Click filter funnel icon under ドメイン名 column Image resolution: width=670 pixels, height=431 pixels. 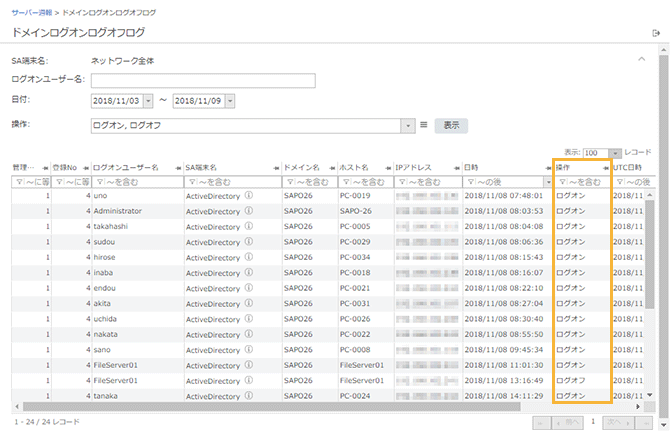point(292,182)
